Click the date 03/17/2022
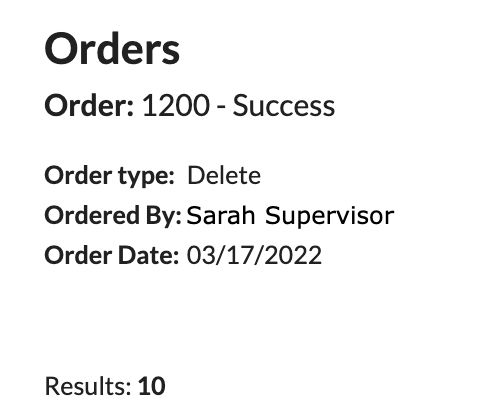Screen dimensions: 496x420 tap(254, 255)
